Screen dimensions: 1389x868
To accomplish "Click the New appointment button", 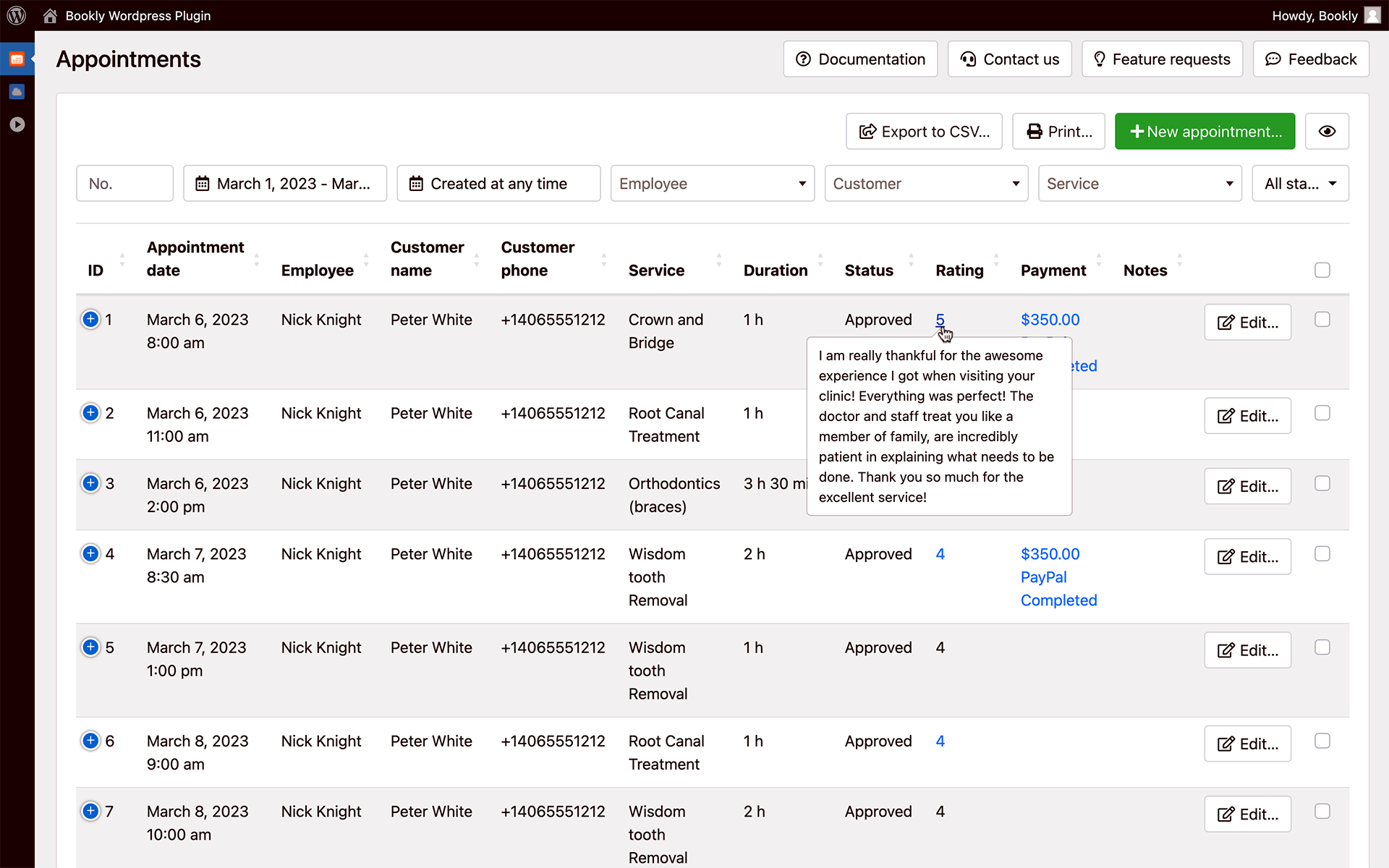I will (x=1205, y=132).
